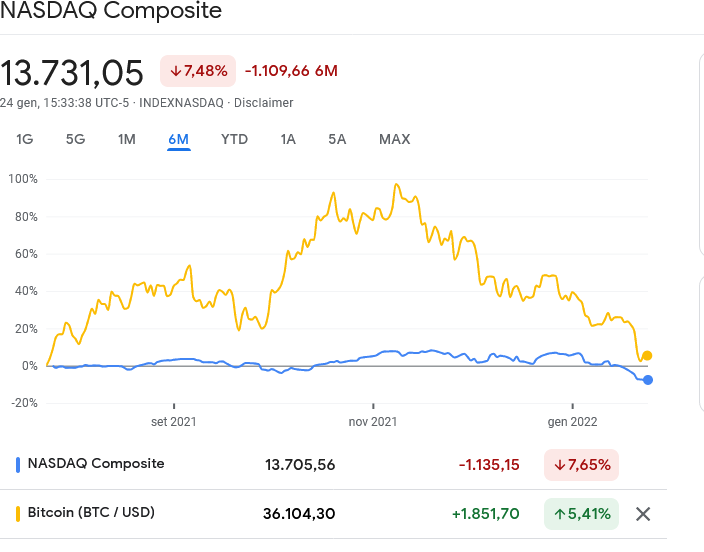Click the 100% y-axis label
Image resolution: width=704 pixels, height=552 pixels.
(x=23, y=179)
